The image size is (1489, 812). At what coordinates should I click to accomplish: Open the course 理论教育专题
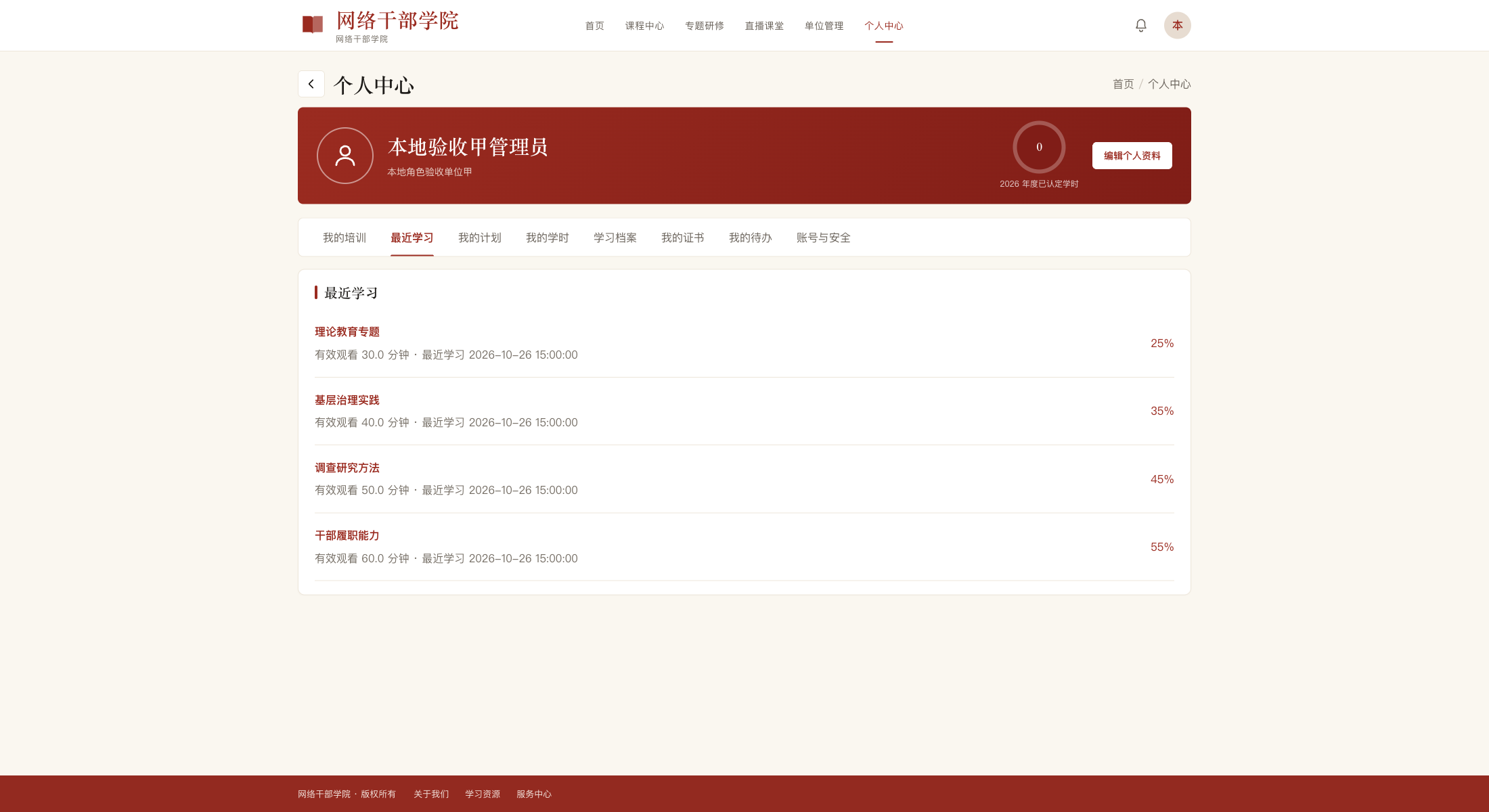(x=347, y=332)
